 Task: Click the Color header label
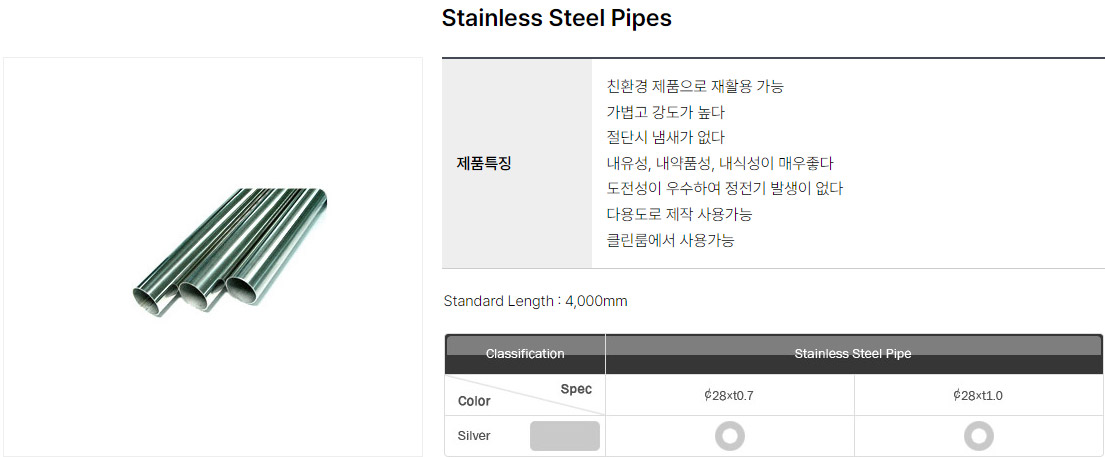pyautogui.click(x=474, y=401)
